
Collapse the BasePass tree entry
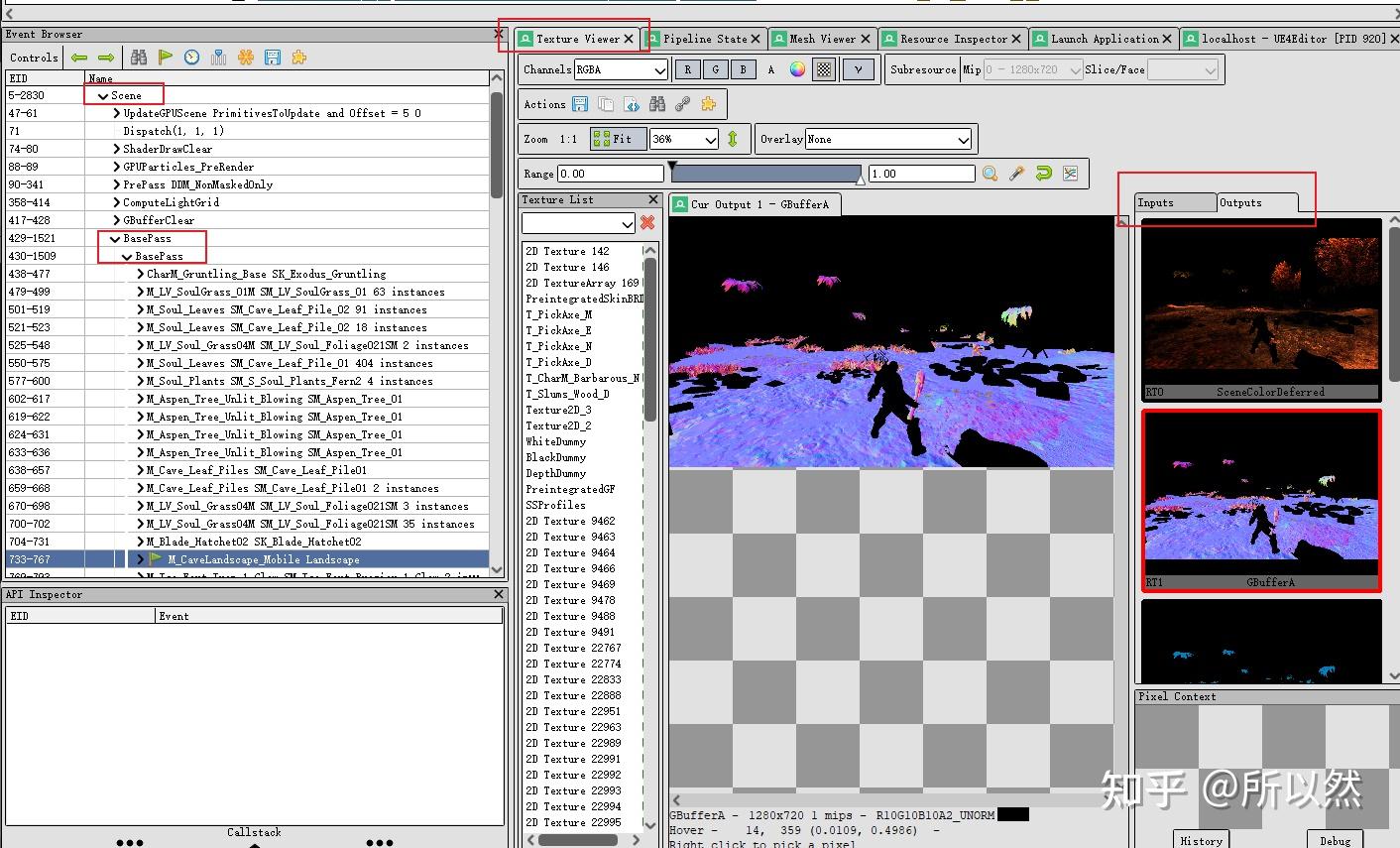point(115,238)
